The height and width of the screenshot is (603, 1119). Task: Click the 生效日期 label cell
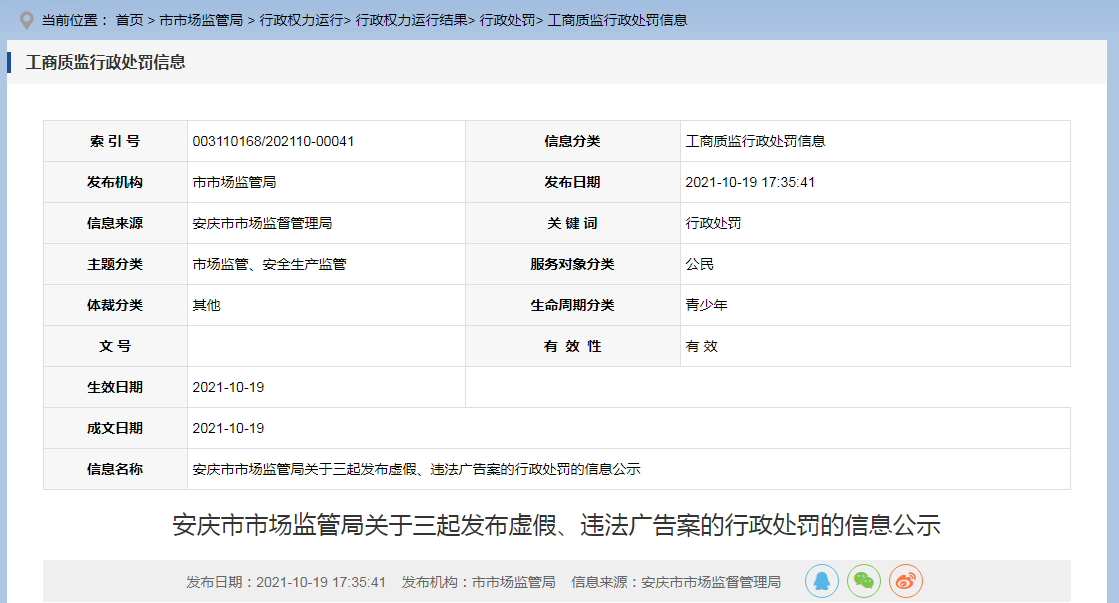[116, 387]
